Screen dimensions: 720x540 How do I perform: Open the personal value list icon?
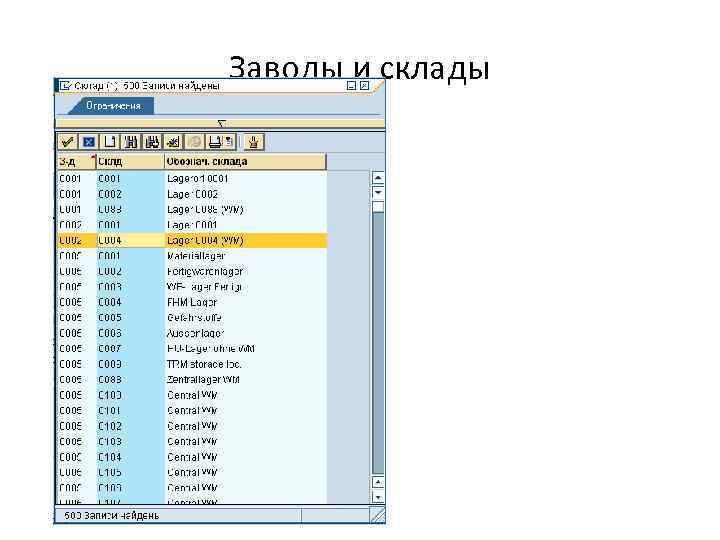[253, 142]
